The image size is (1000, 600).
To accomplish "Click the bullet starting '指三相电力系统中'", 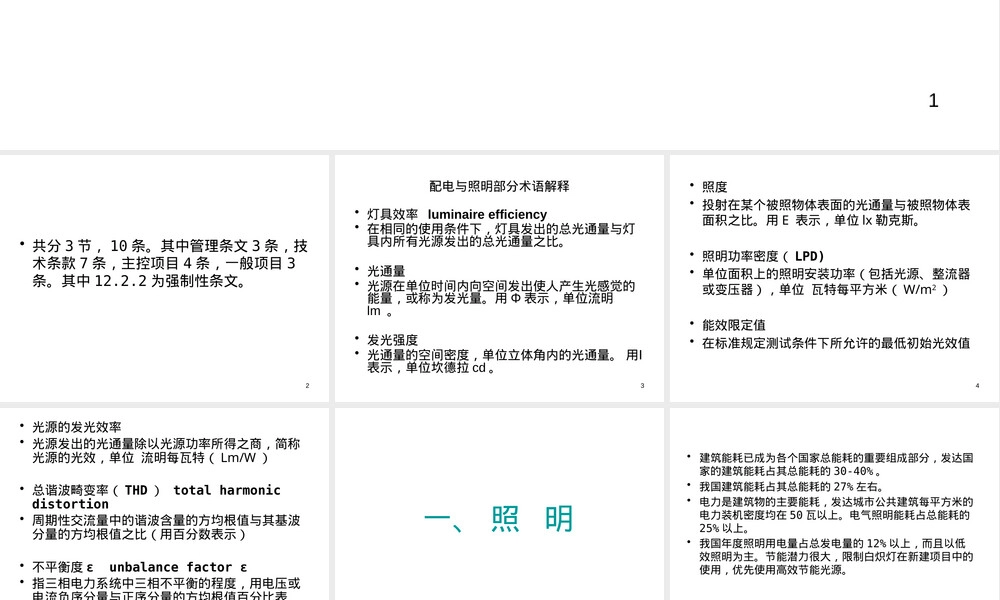I will [x=166, y=589].
